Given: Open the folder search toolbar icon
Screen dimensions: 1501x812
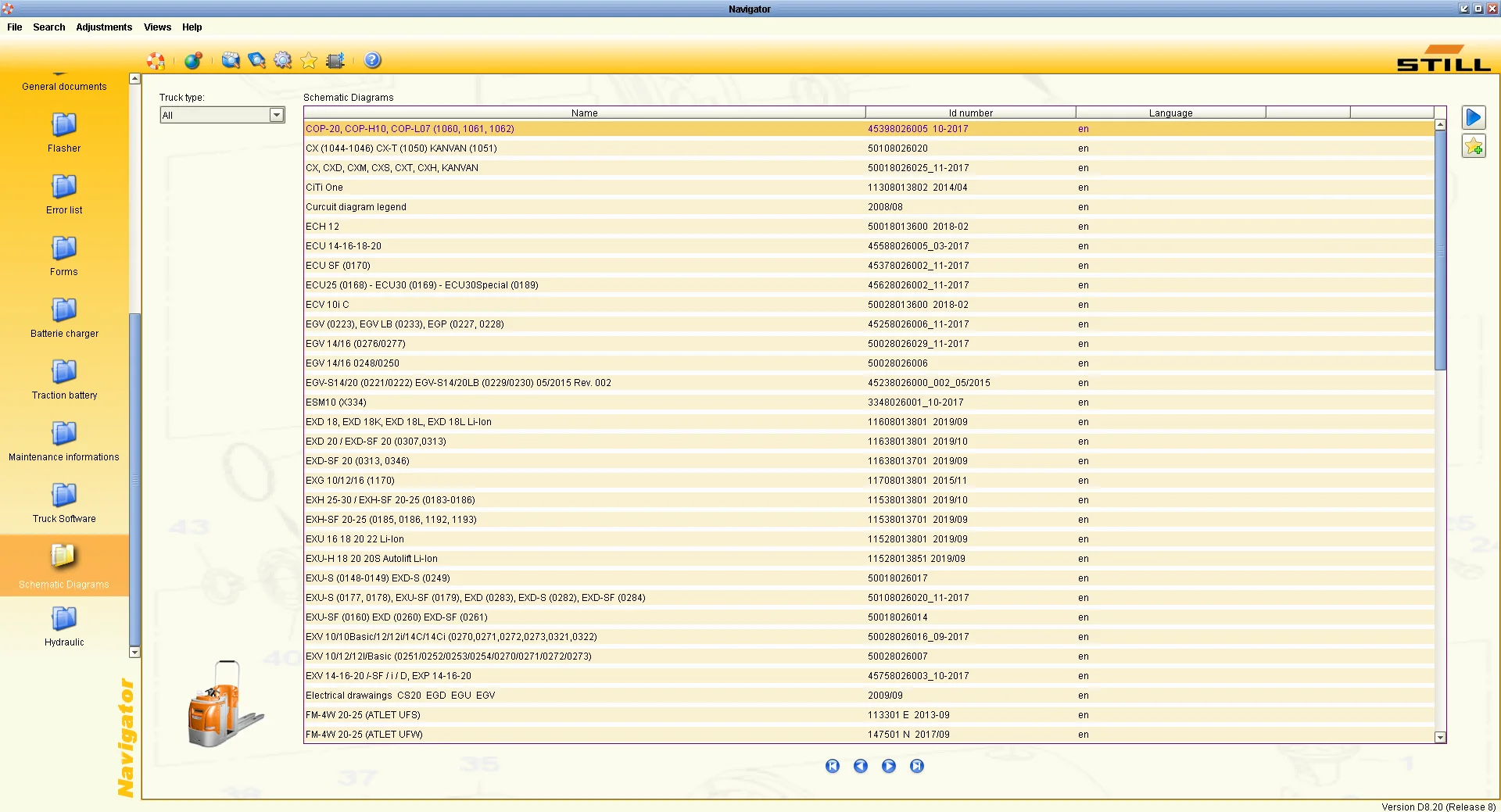Looking at the screenshot, I should (231, 60).
